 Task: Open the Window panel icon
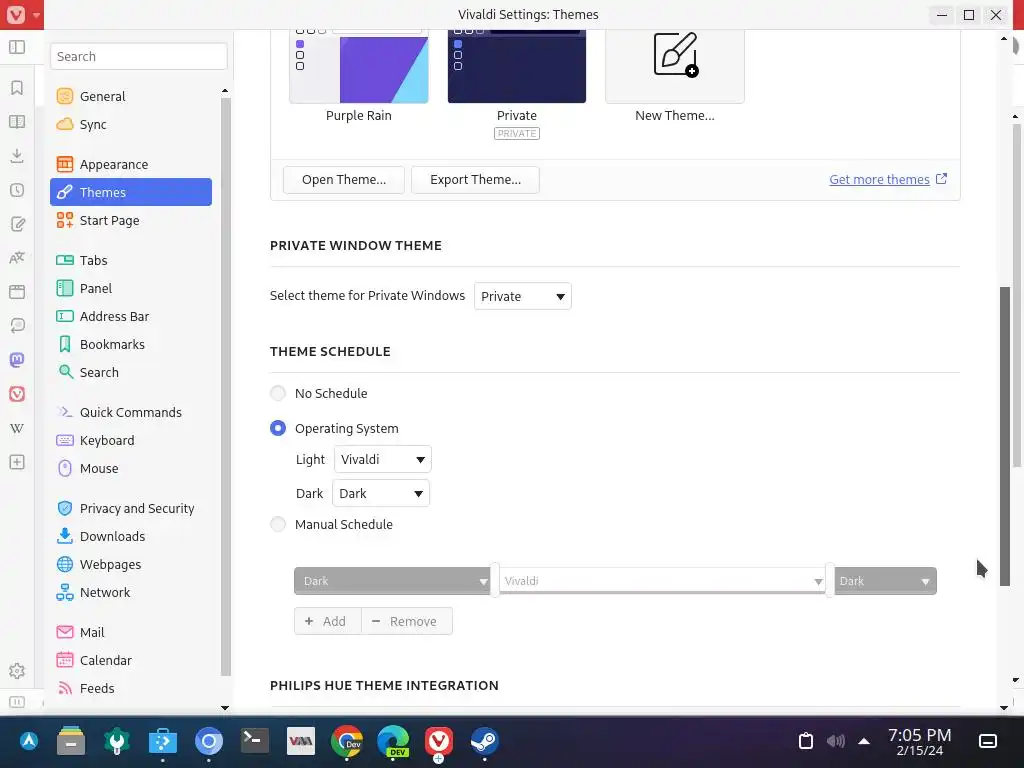tap(17, 292)
